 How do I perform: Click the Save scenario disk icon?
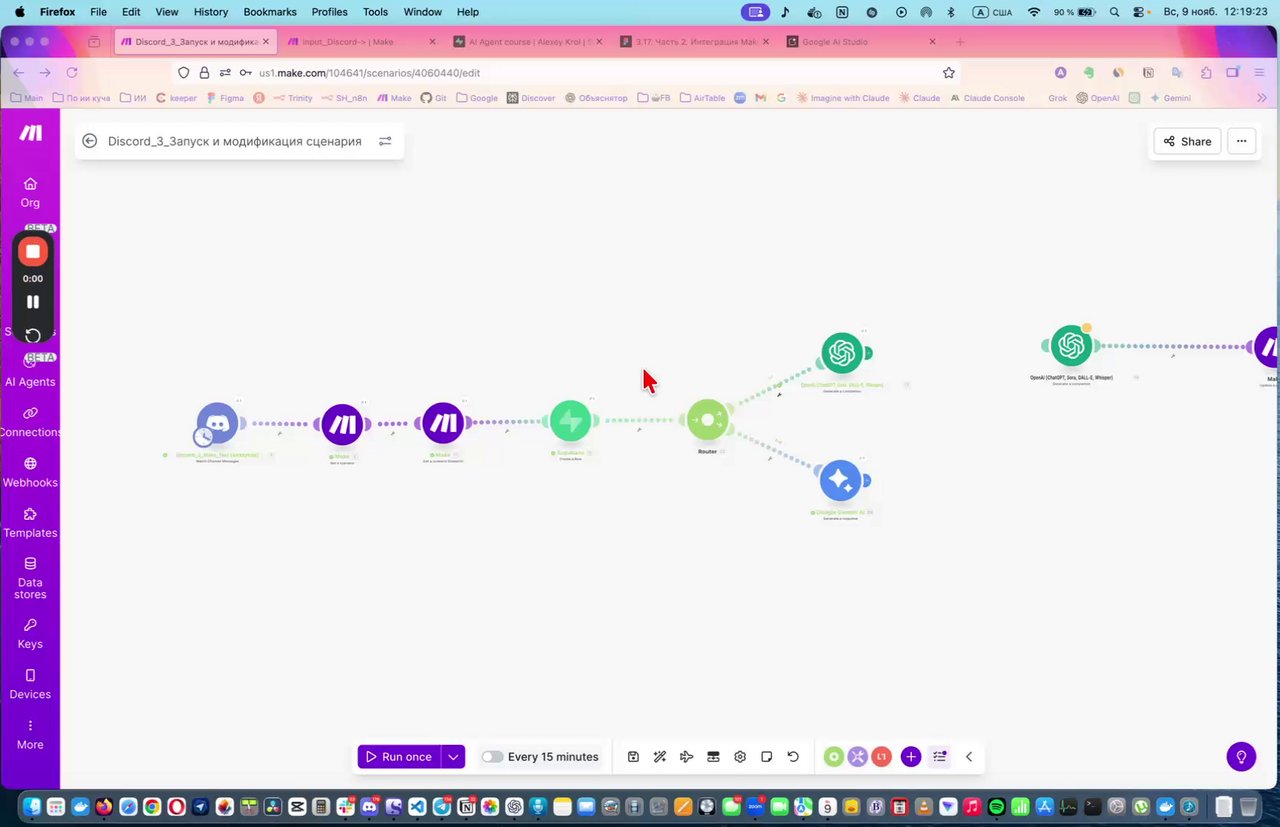[x=633, y=757]
